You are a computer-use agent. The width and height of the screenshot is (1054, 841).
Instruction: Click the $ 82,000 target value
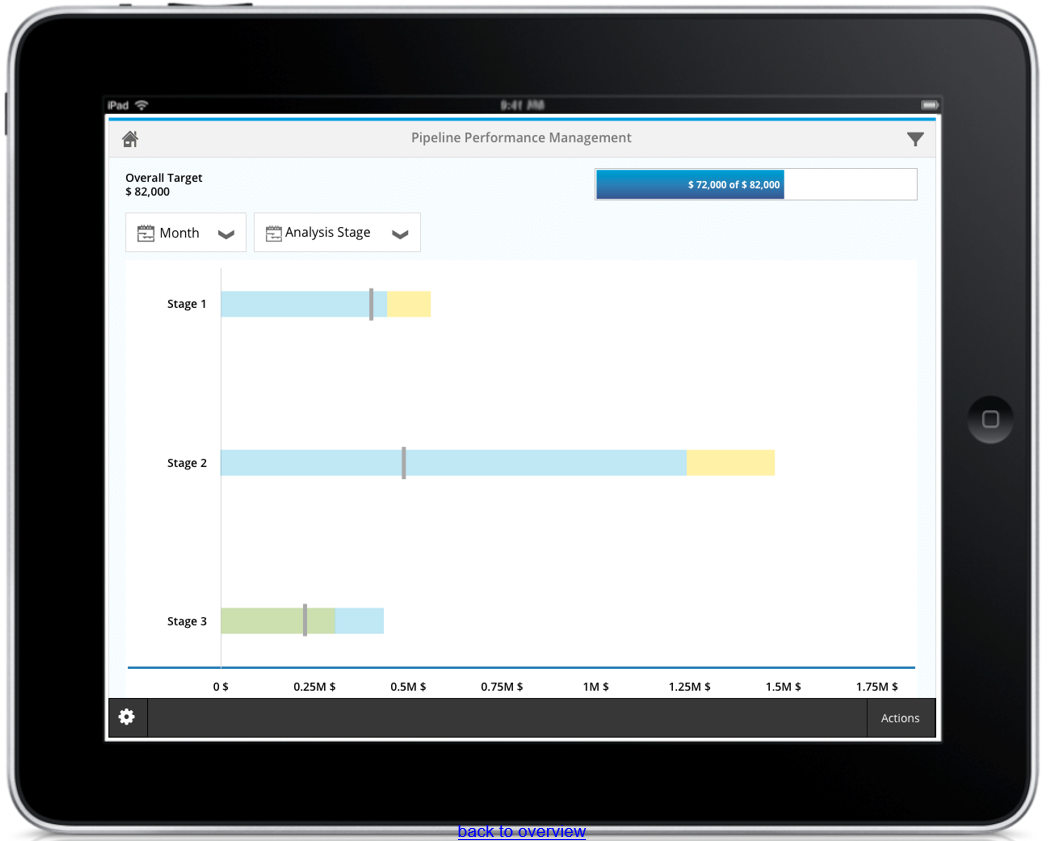coord(148,192)
